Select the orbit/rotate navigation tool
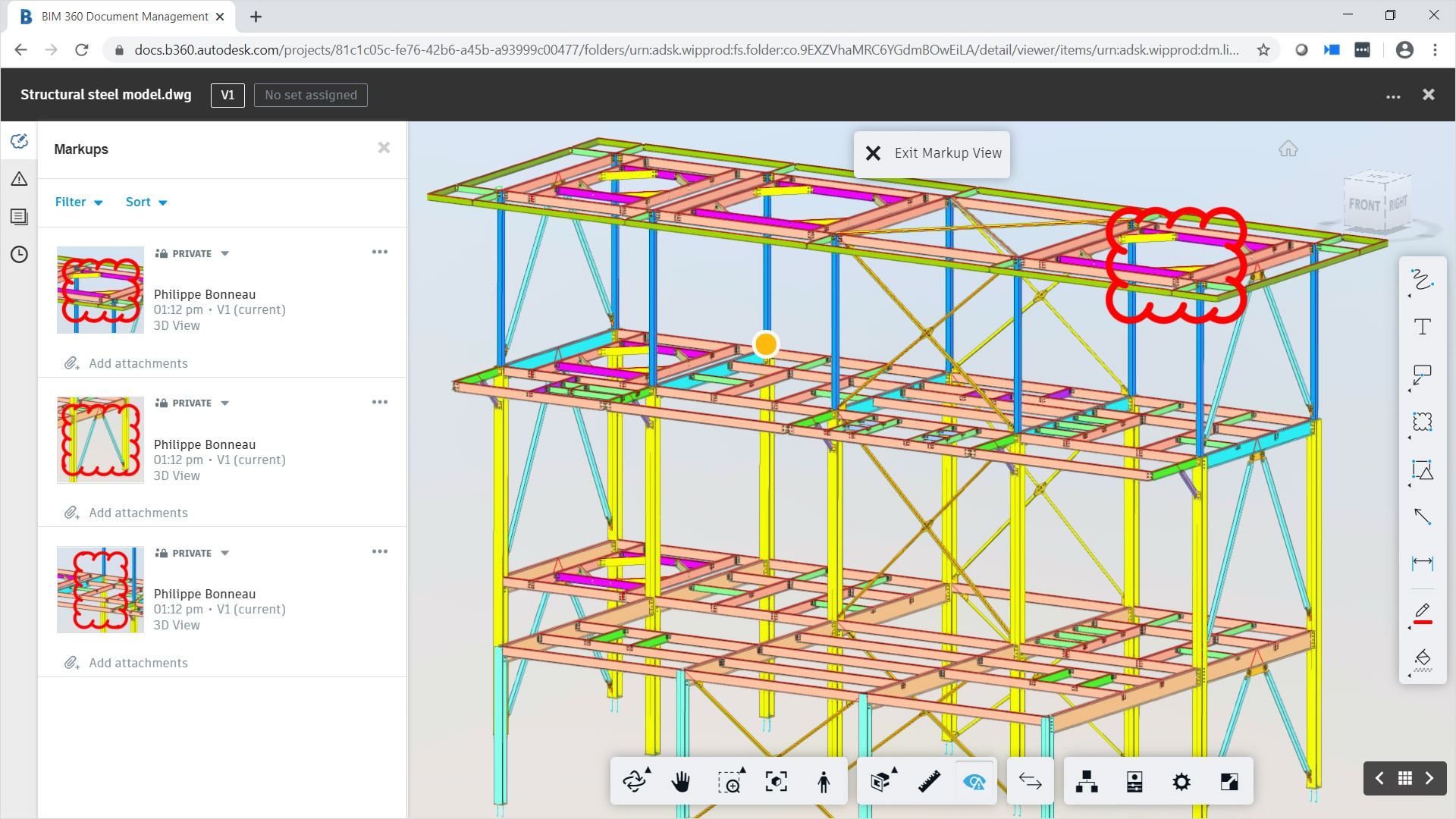The image size is (1456, 819). pos(634,781)
